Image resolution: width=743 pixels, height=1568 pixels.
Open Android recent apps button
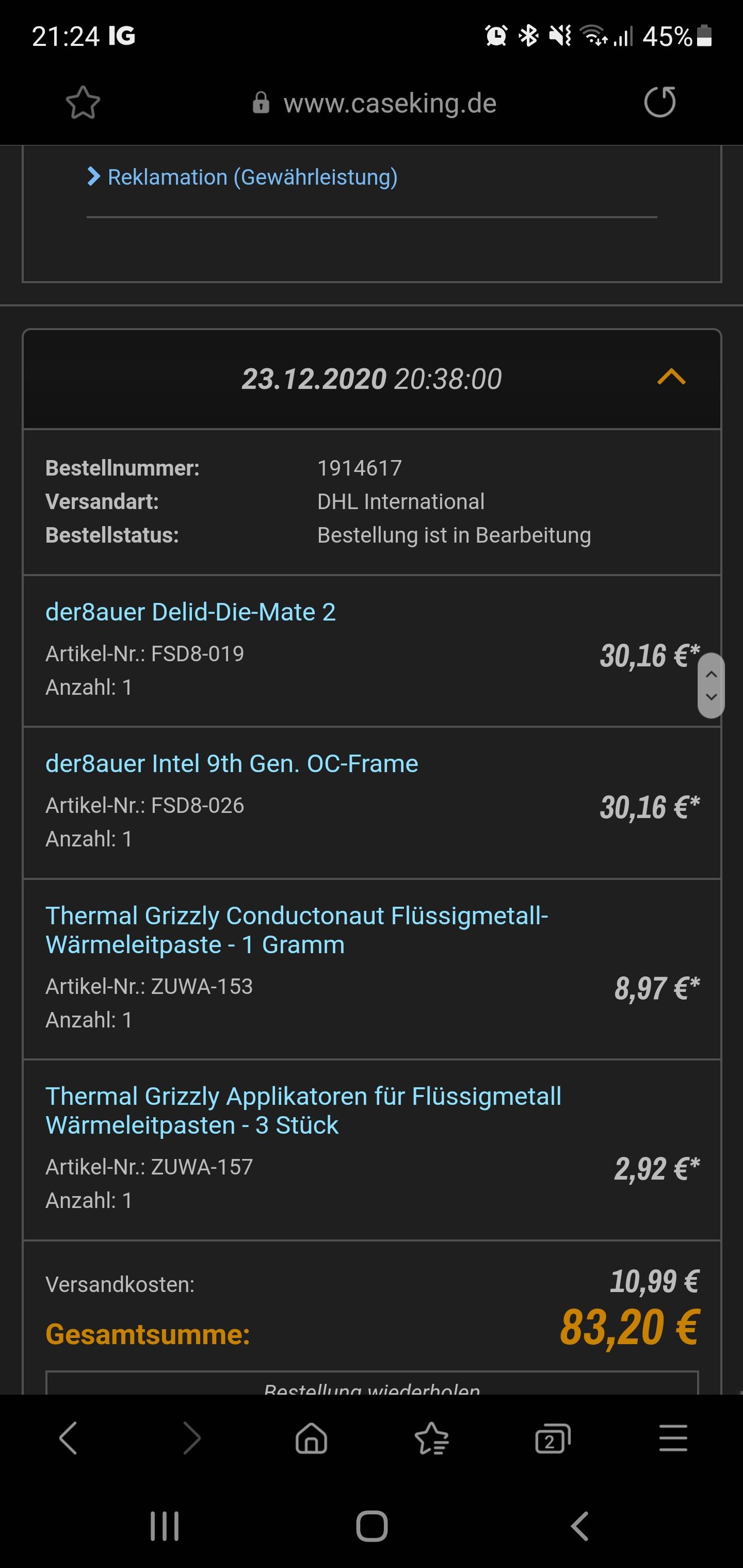click(x=165, y=1526)
